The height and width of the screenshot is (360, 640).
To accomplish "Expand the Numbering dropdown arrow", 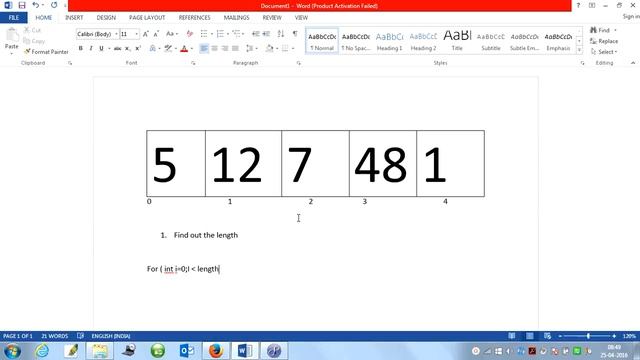I will pos(228,34).
